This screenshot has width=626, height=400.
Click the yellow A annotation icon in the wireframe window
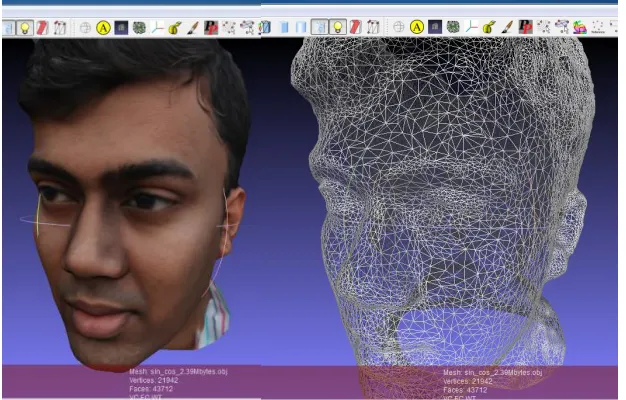(x=417, y=27)
